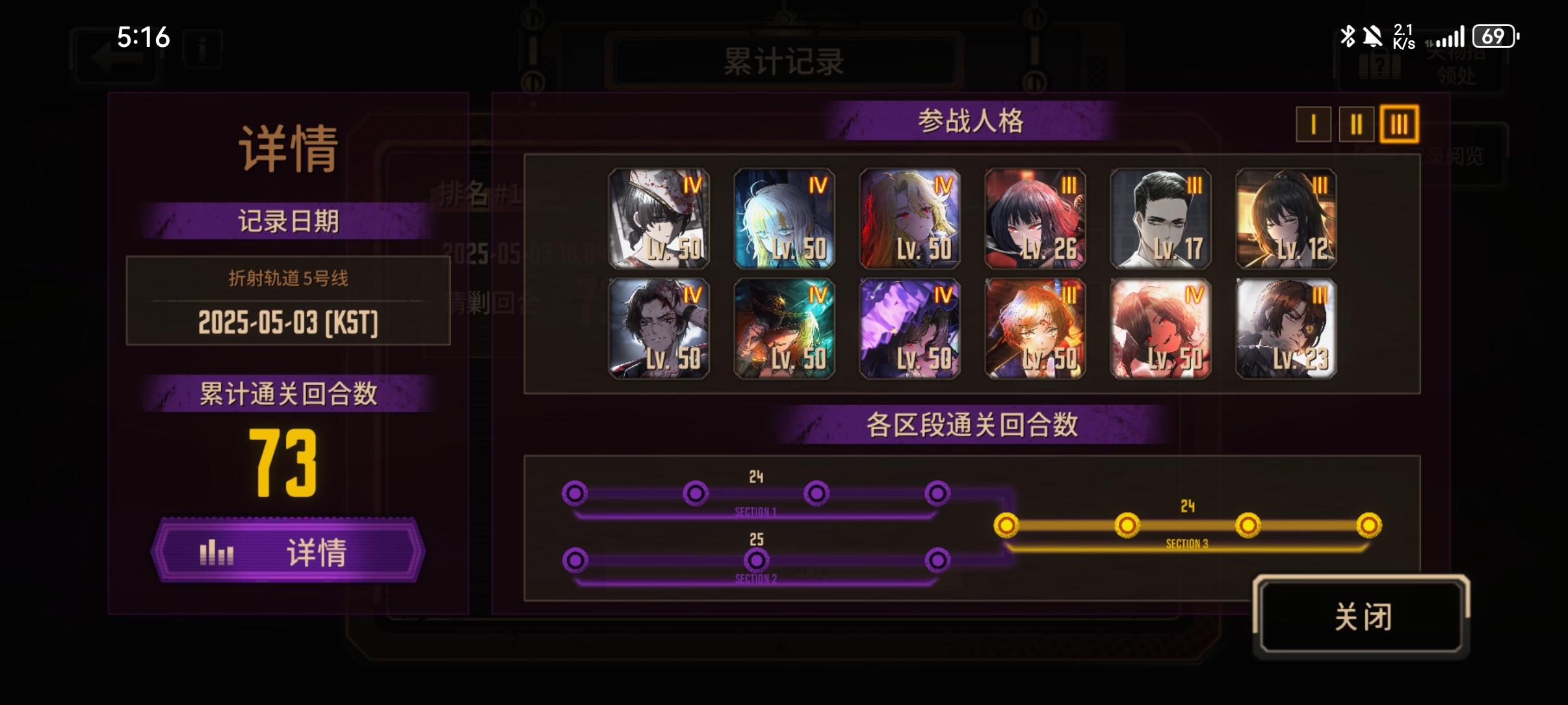Tap the muted bell notification icon
The image size is (1568, 705).
1372,36
